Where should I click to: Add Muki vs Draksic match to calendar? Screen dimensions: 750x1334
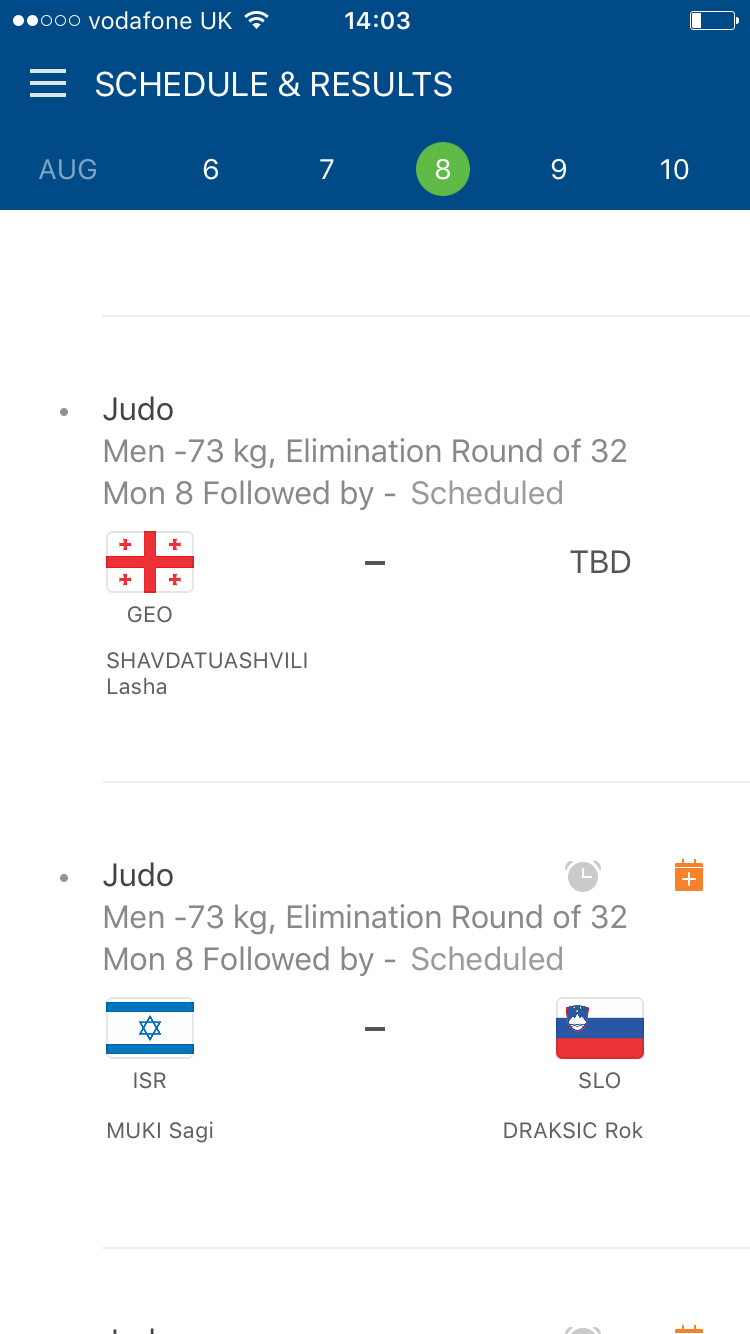click(689, 876)
